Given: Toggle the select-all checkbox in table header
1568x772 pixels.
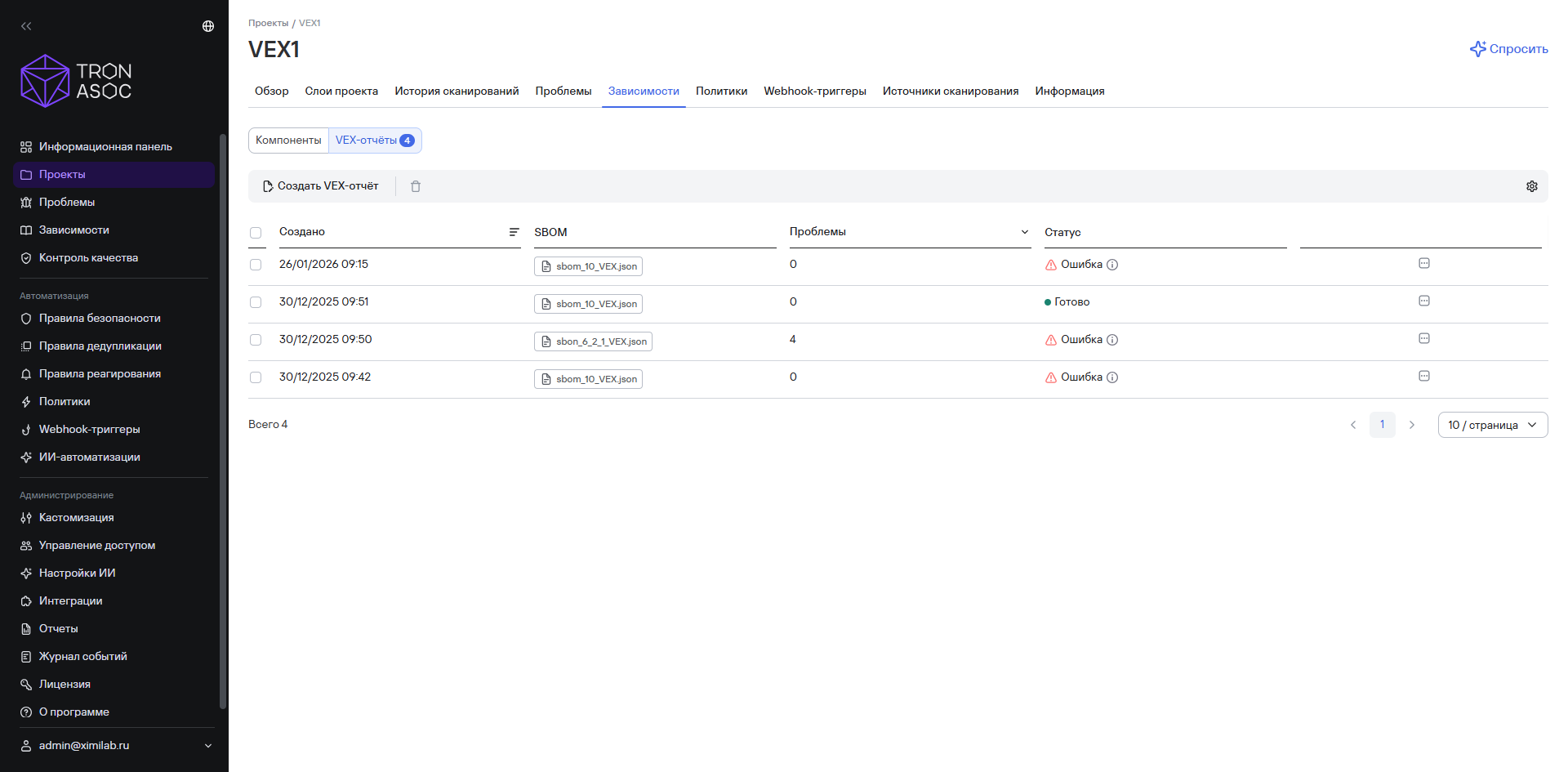Looking at the screenshot, I should [256, 233].
